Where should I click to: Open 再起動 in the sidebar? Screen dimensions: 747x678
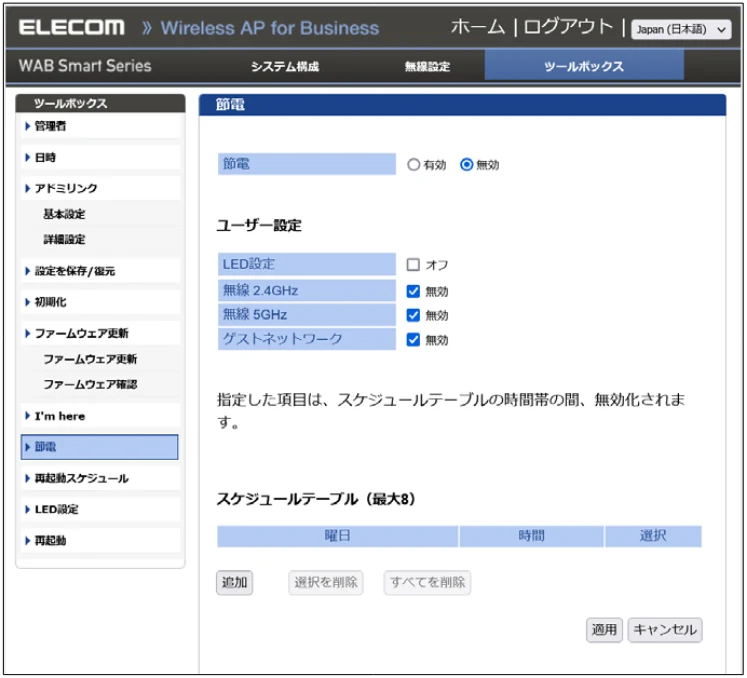(x=100, y=540)
